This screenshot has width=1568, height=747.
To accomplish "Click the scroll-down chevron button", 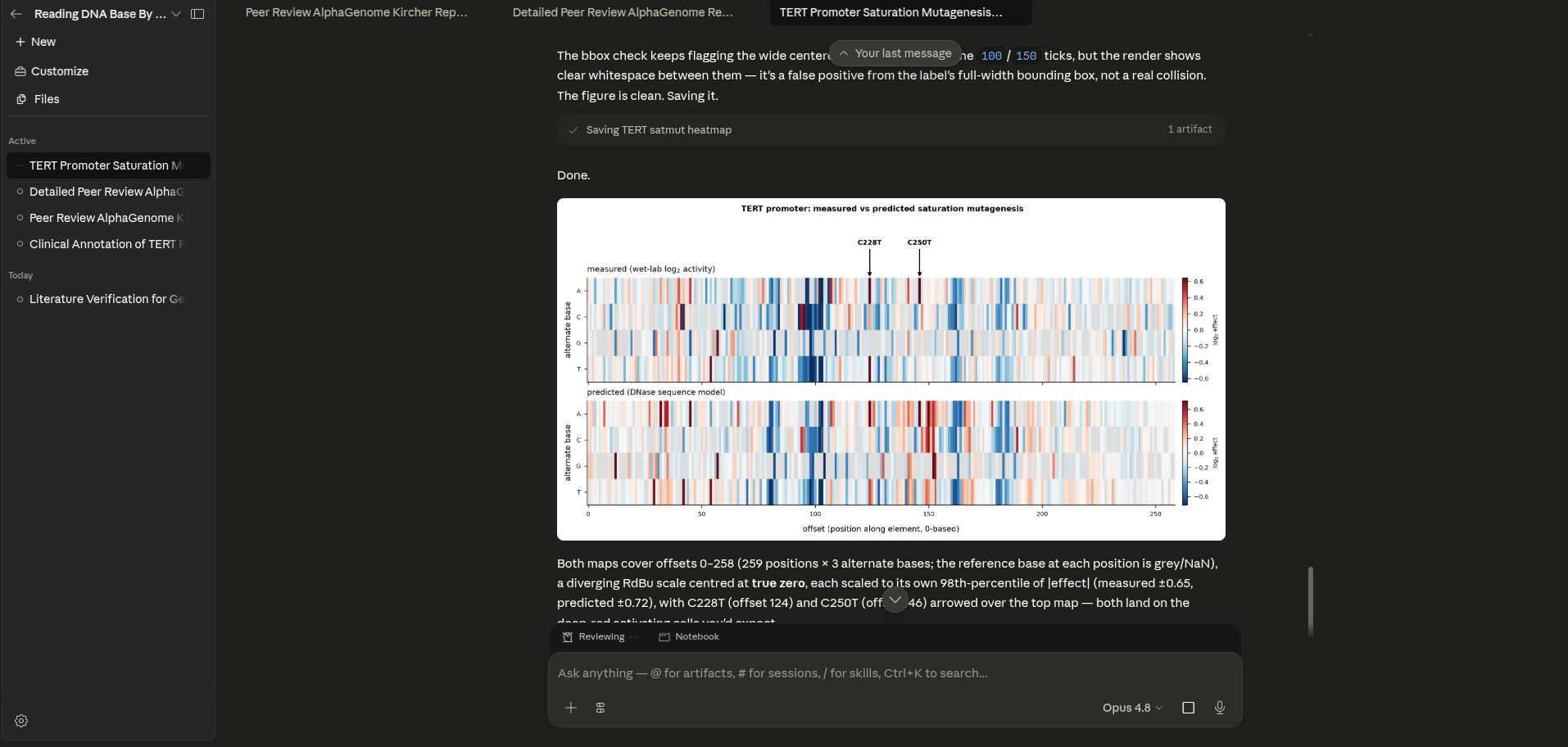I will pos(895,600).
